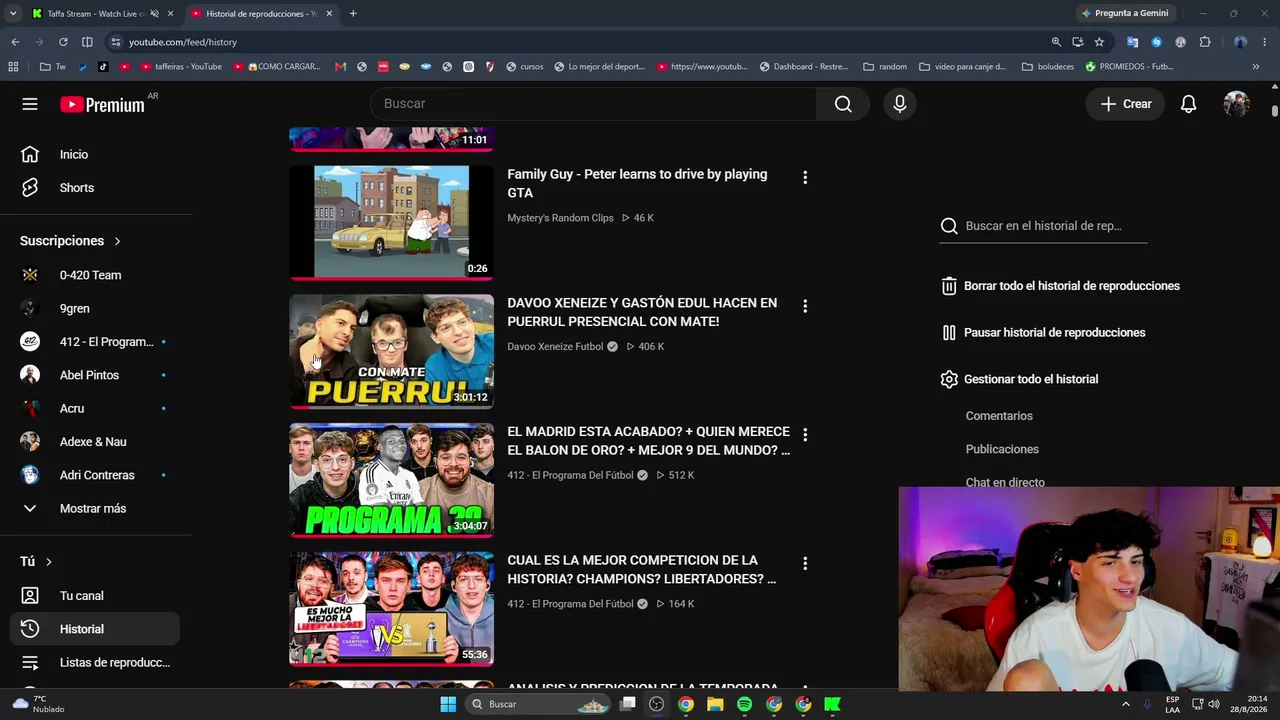Click the title 'Family Guy - Peter learns to drive'

637,183
